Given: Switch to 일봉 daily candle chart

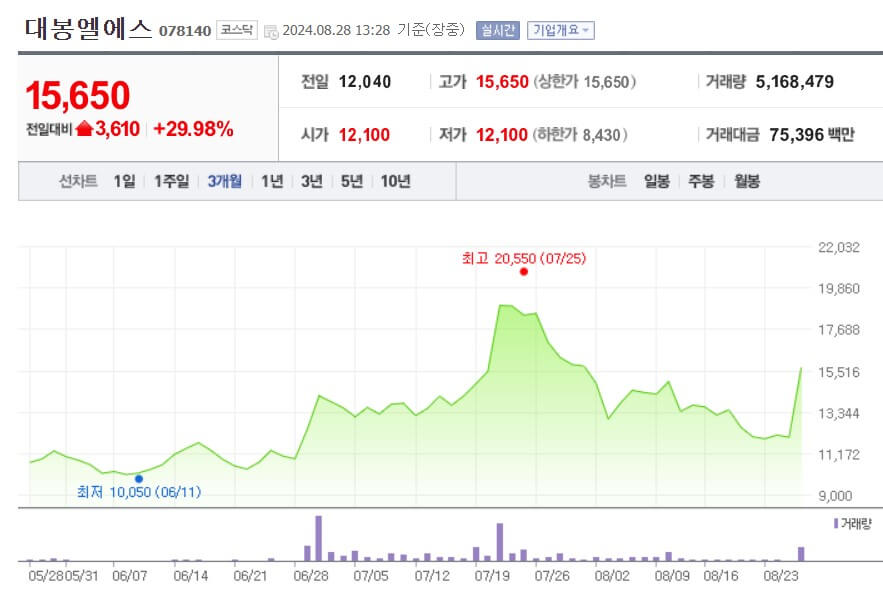Looking at the screenshot, I should click(x=654, y=182).
